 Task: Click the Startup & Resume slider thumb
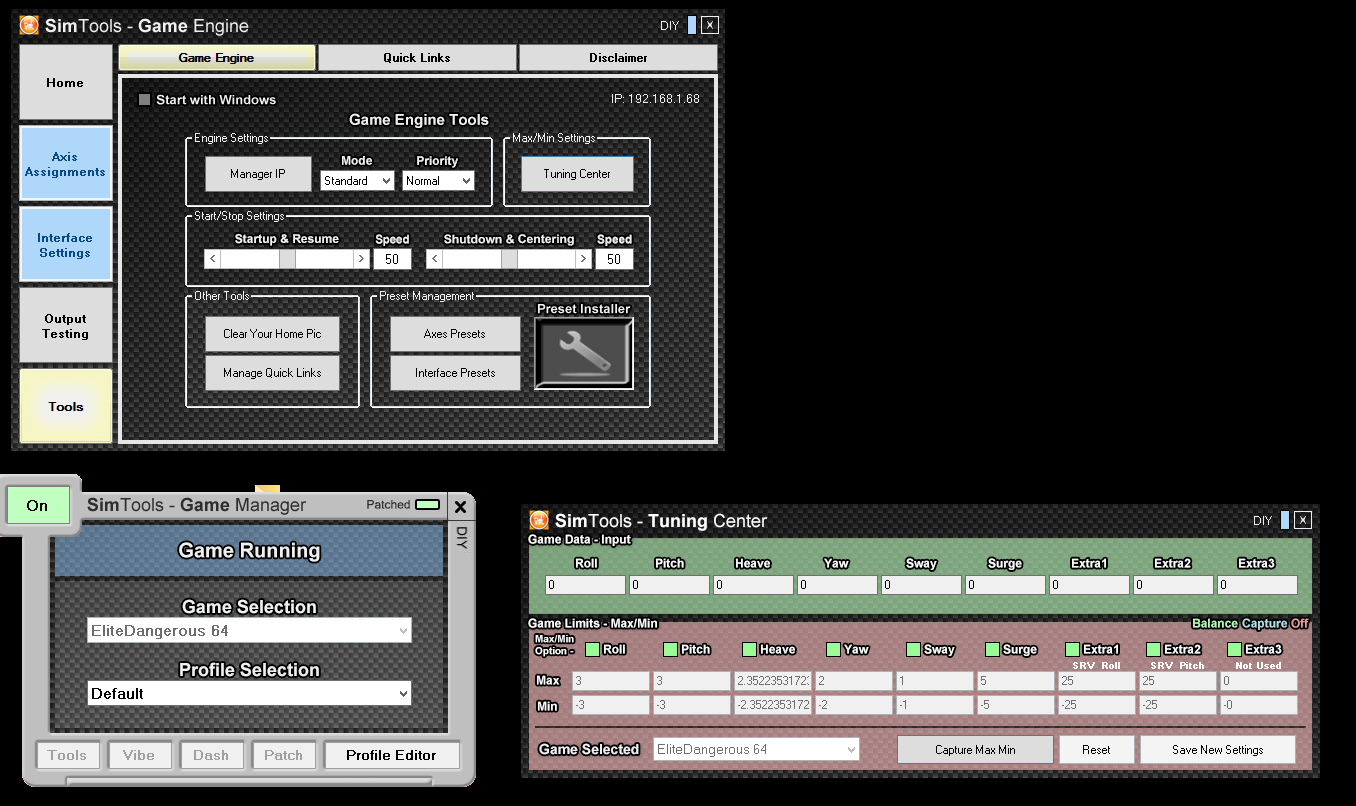pos(287,259)
